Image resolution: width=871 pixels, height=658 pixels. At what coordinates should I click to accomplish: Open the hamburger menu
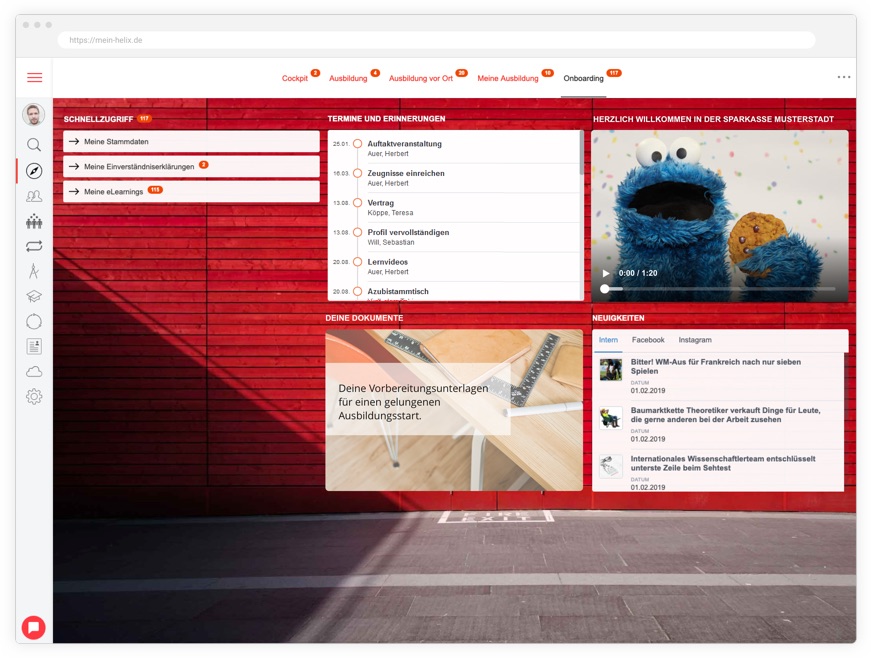click(x=34, y=77)
